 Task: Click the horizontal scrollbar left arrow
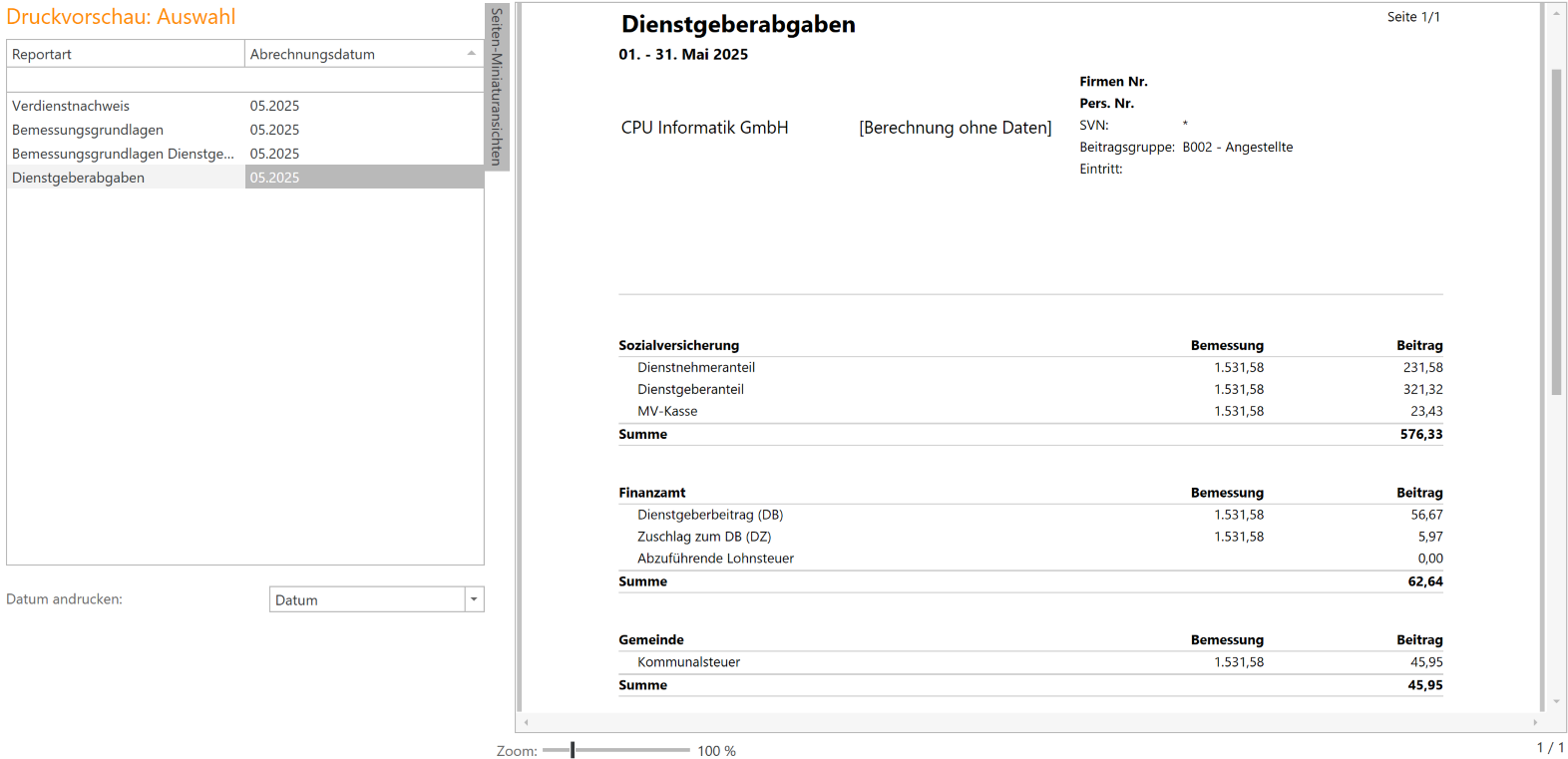pyautogui.click(x=527, y=722)
